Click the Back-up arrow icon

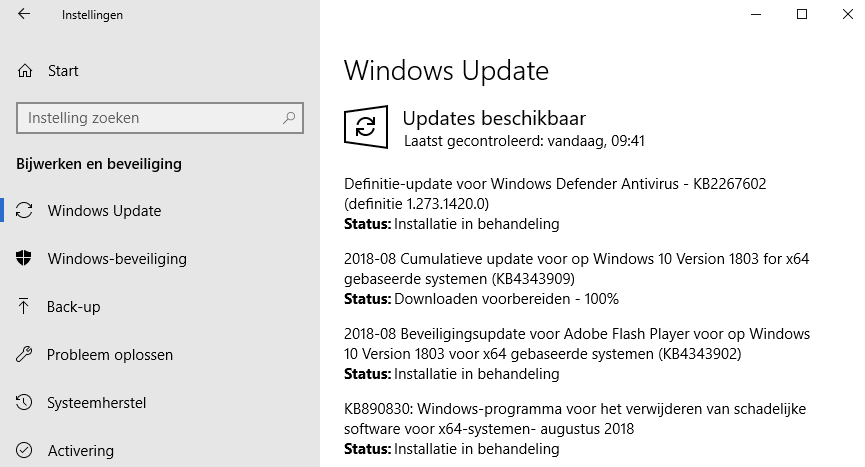coord(25,307)
